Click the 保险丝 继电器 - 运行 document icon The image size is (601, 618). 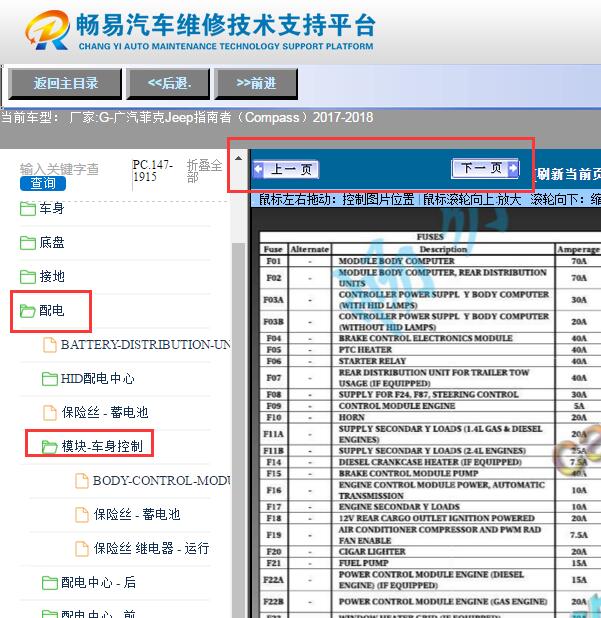82,549
